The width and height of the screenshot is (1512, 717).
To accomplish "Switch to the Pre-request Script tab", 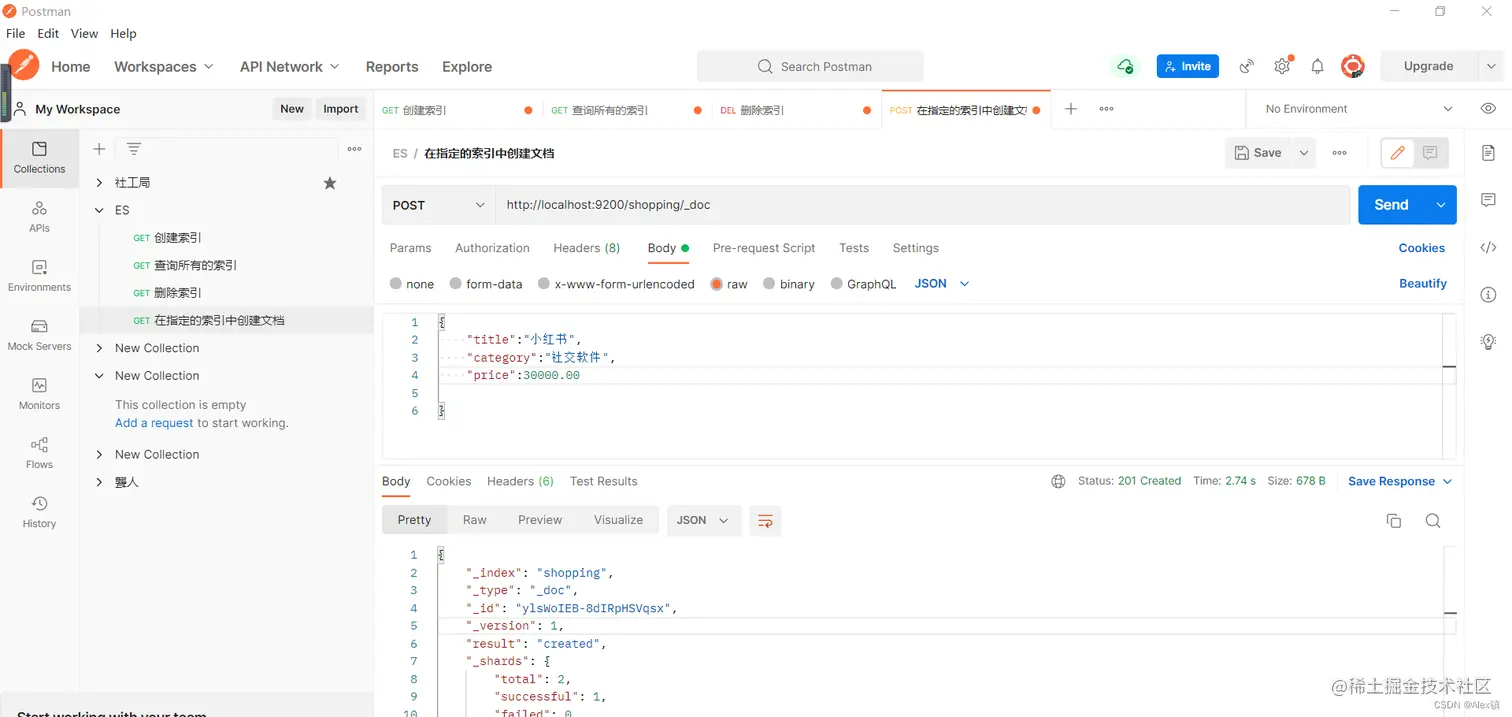I will tap(764, 248).
